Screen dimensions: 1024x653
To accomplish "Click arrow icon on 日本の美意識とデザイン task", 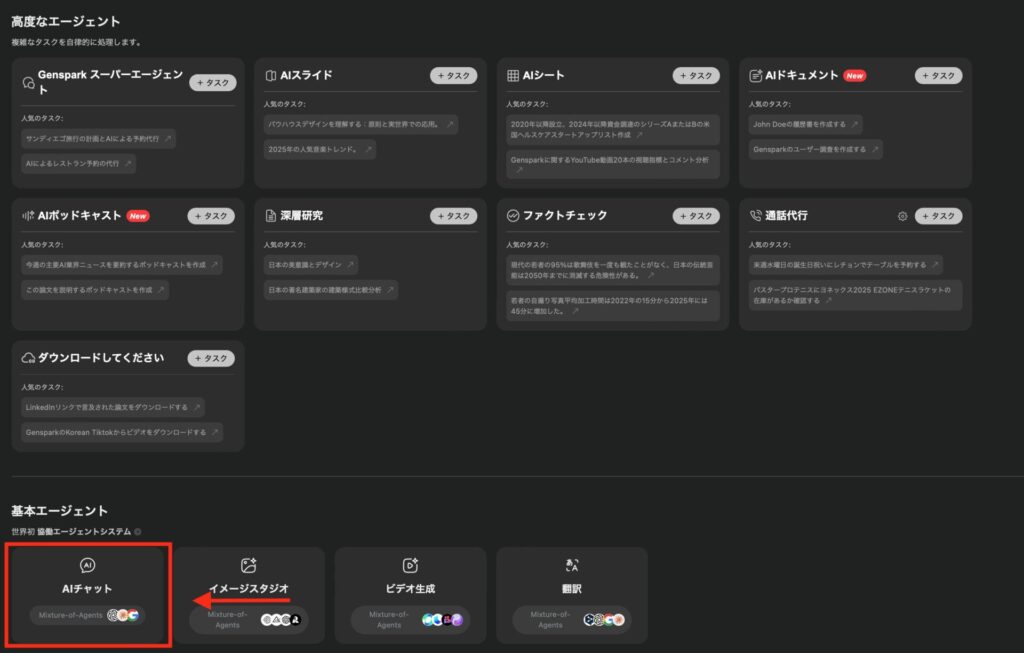I will tap(351, 264).
